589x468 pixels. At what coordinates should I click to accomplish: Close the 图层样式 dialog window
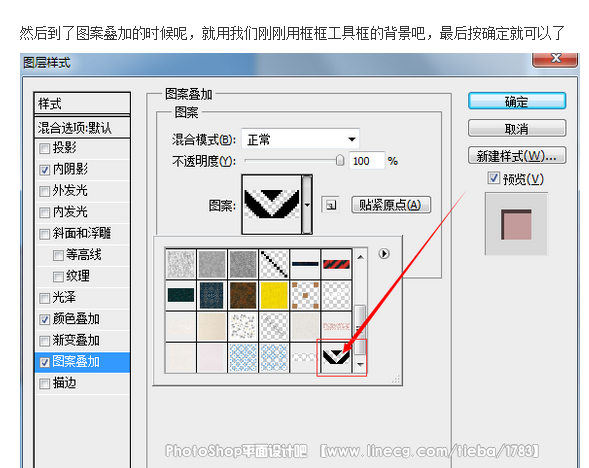pos(555,59)
